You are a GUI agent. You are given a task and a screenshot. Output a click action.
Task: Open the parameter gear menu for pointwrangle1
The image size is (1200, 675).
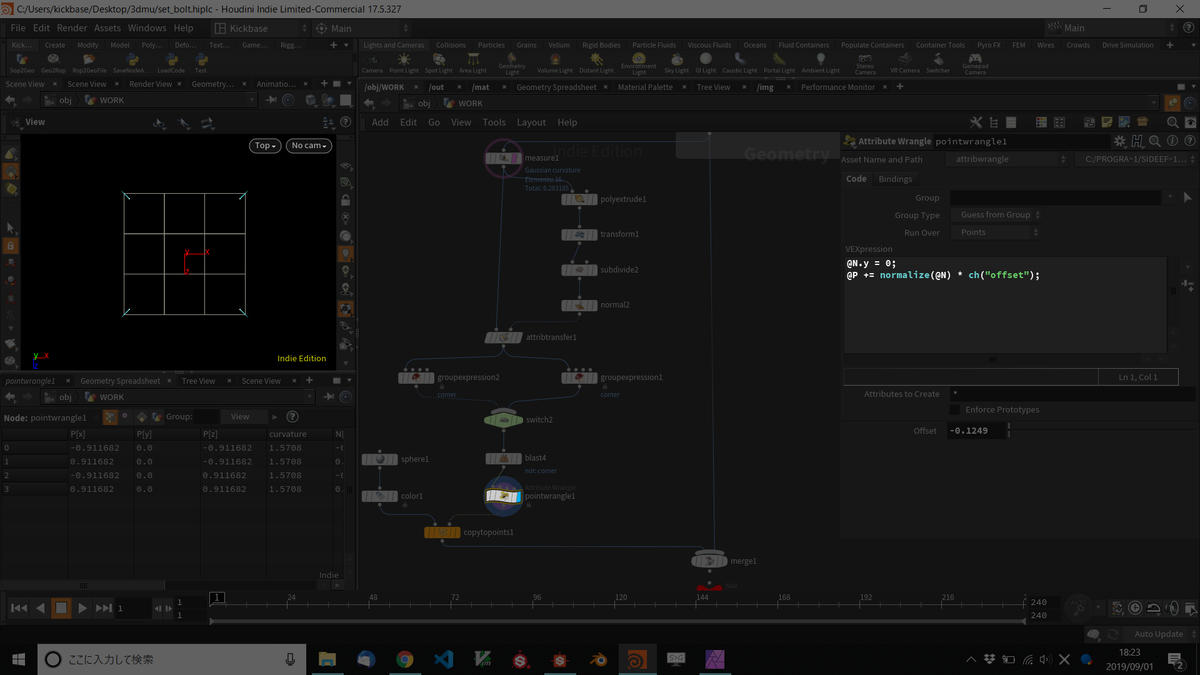click(x=1120, y=142)
